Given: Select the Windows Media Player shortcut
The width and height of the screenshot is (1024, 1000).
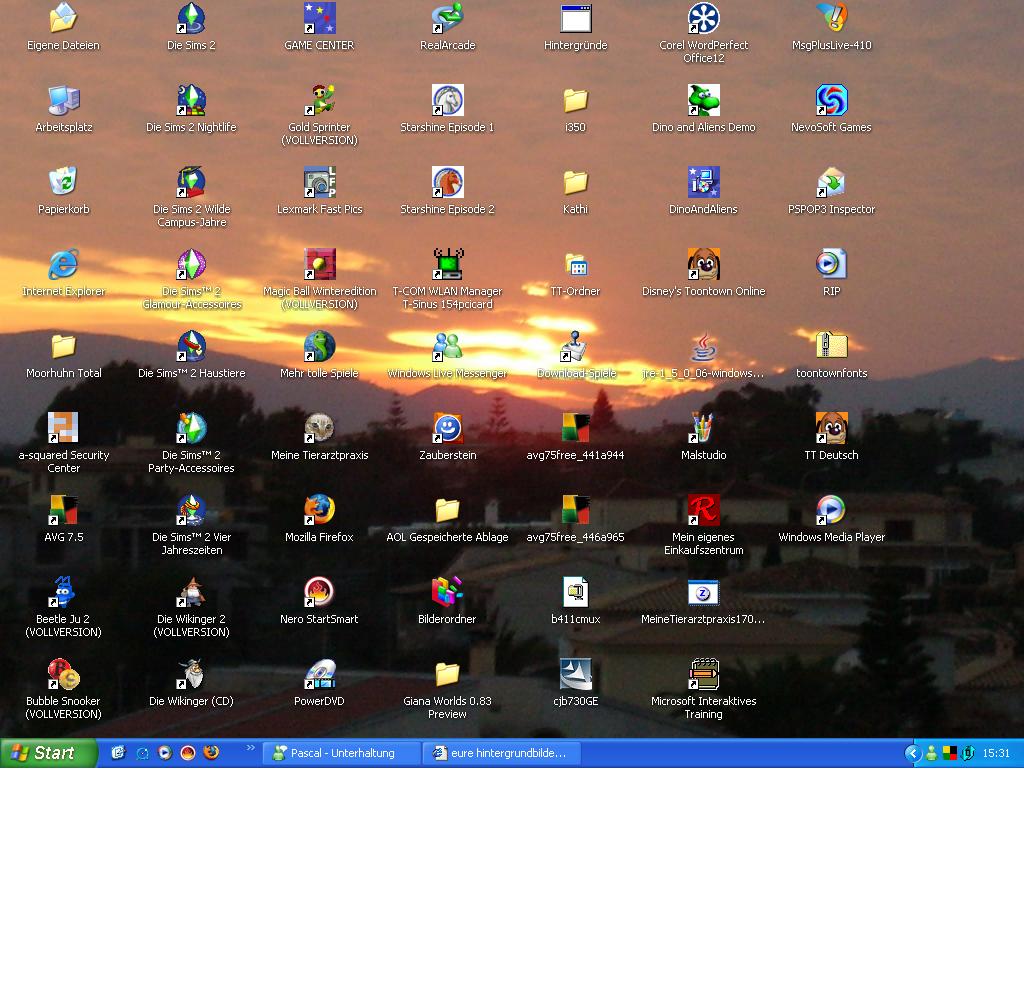Looking at the screenshot, I should (831, 511).
